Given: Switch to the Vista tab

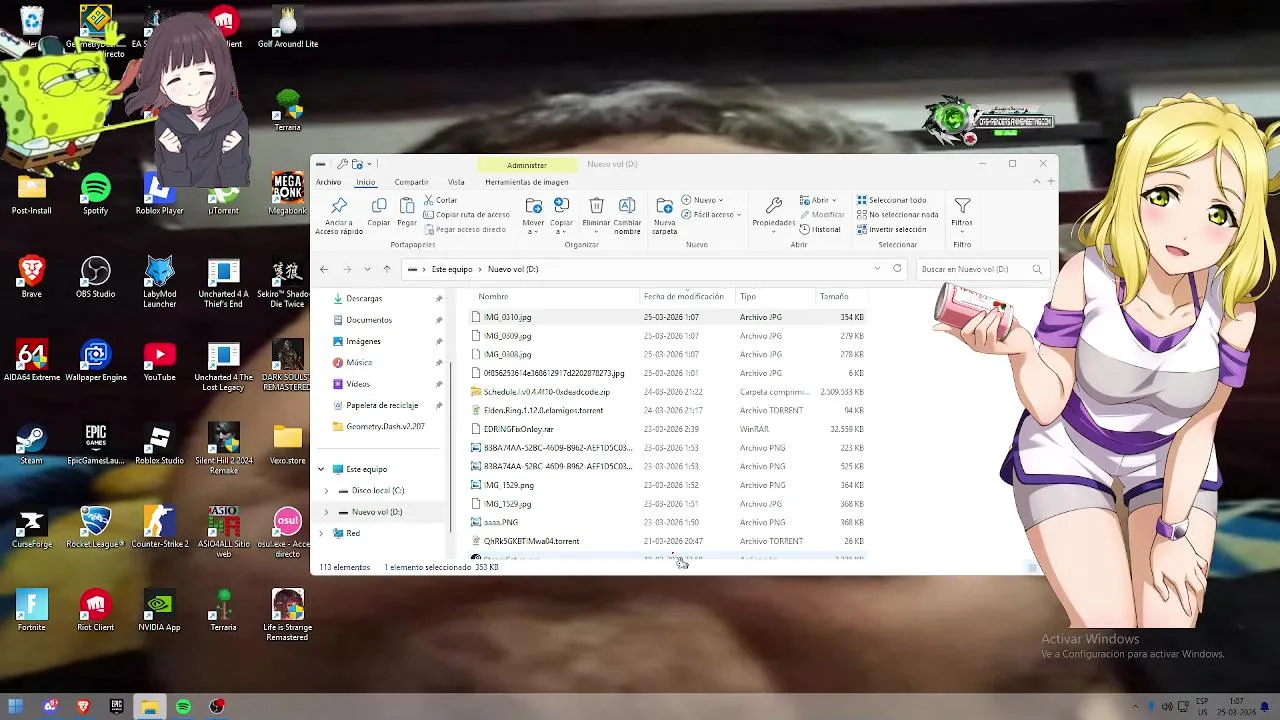Looking at the screenshot, I should coord(456,182).
